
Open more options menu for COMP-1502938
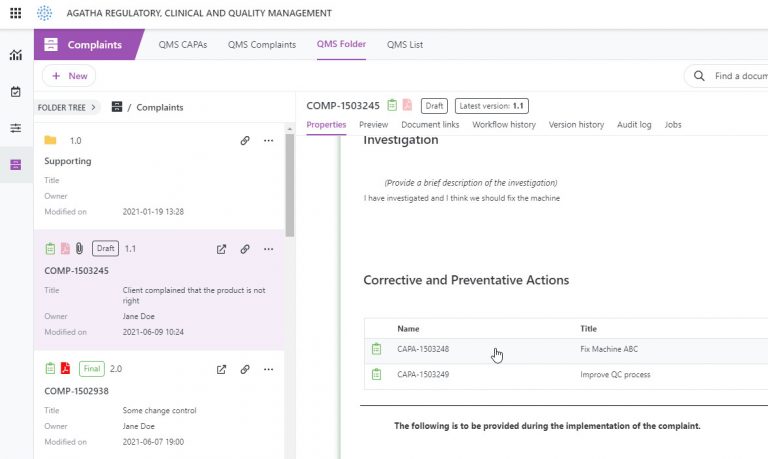coord(268,369)
